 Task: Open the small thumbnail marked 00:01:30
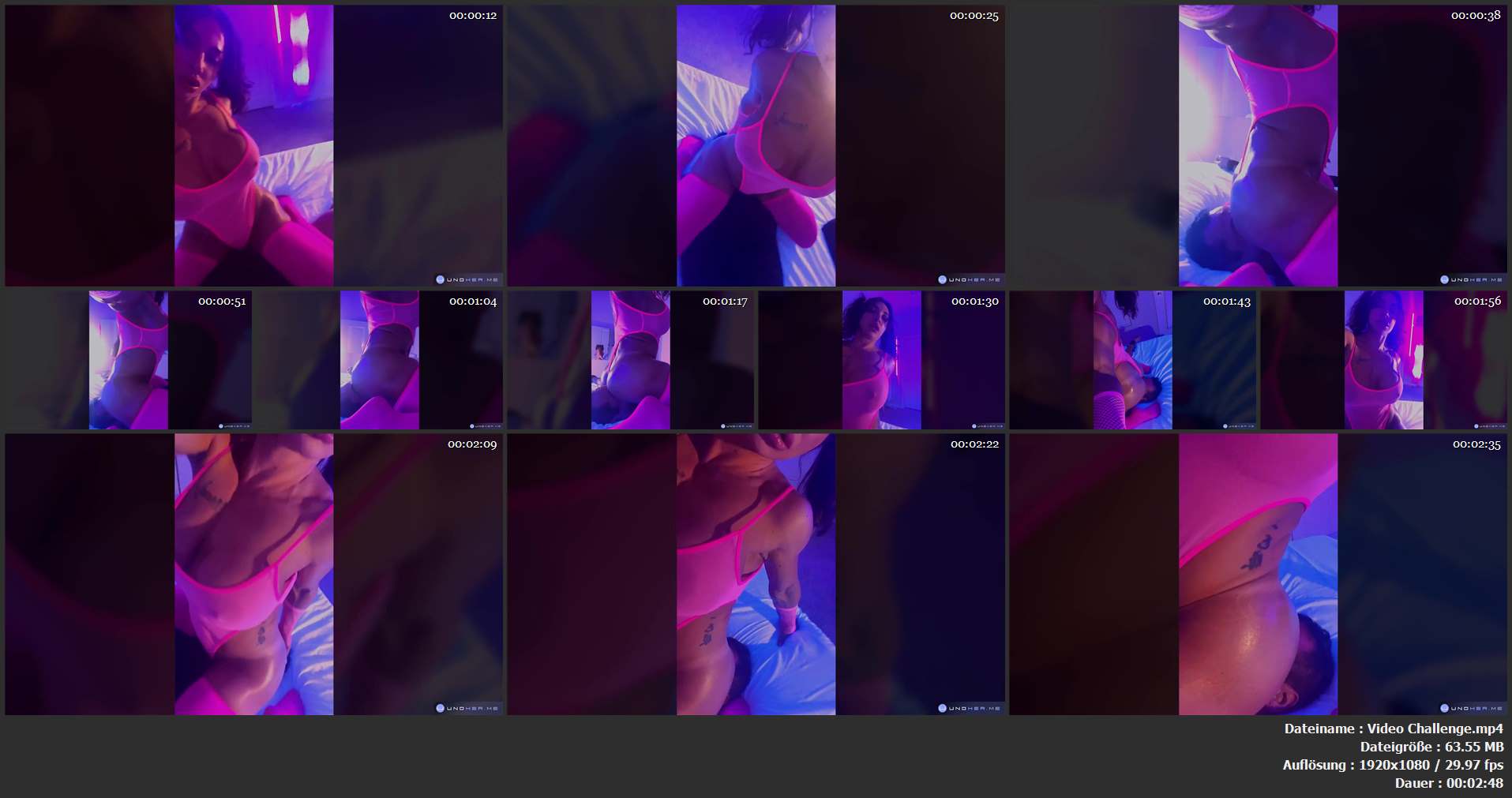pos(881,360)
